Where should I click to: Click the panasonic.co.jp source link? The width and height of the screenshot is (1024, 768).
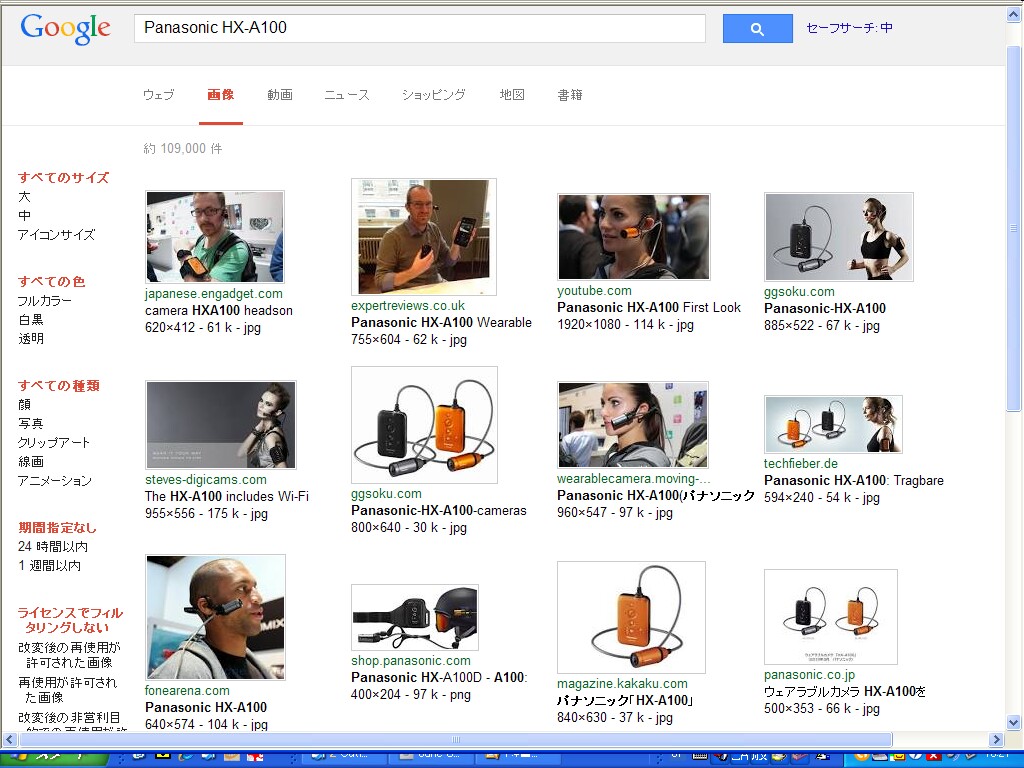[x=809, y=675]
